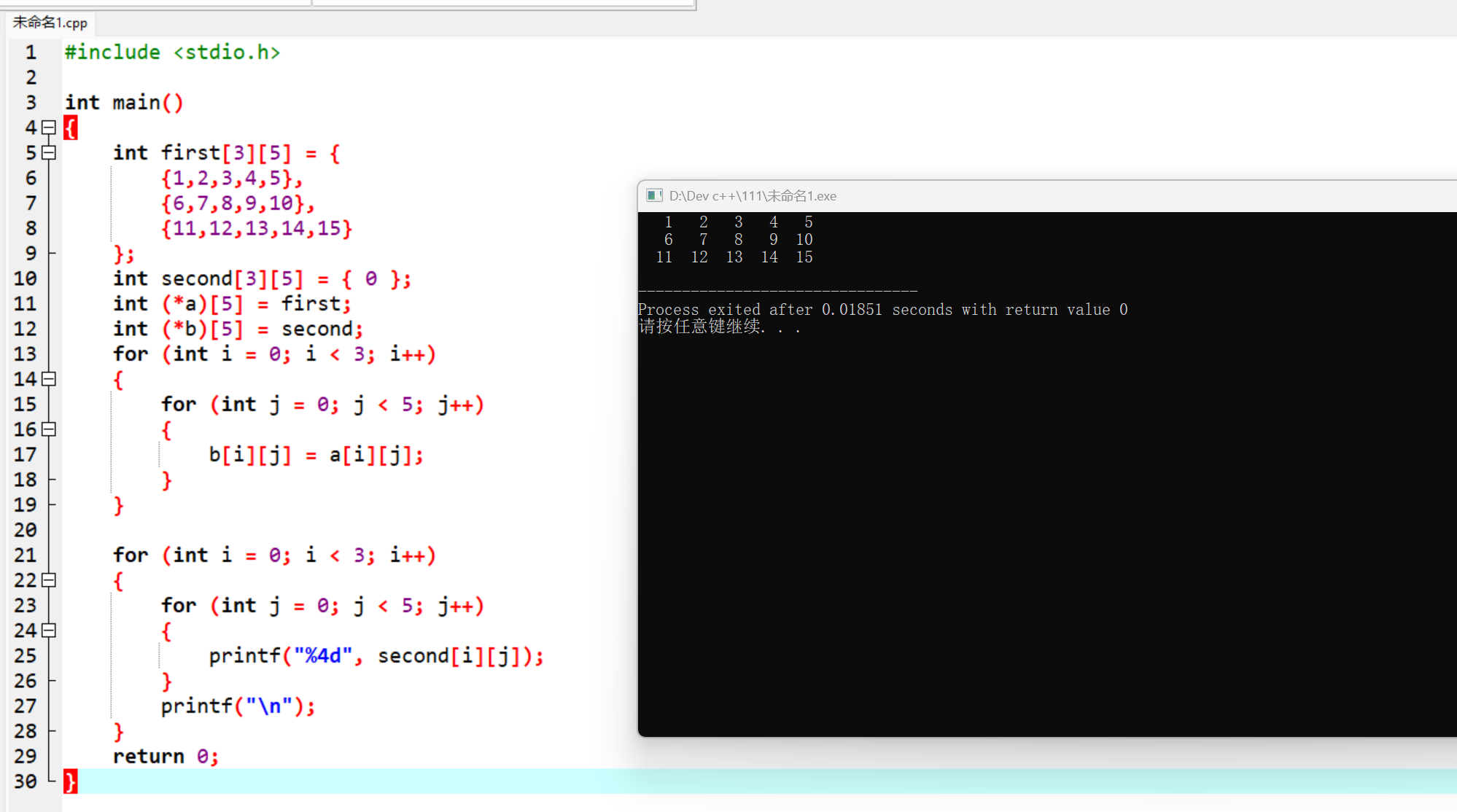The width and height of the screenshot is (1457, 812).
Task: Click the highlighted opening brace on line 4
Action: [70, 128]
